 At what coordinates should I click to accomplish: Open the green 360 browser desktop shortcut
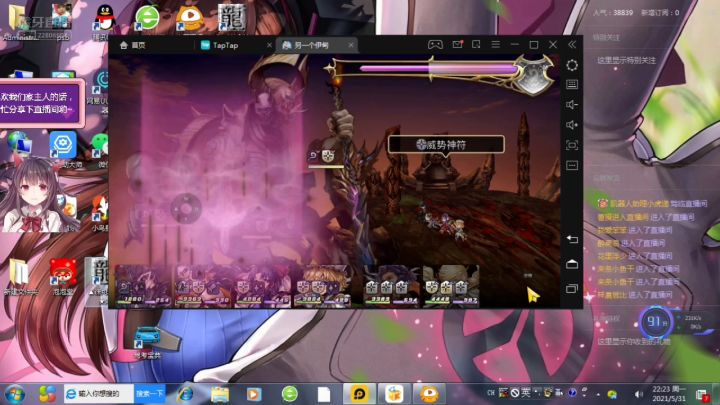[147, 18]
